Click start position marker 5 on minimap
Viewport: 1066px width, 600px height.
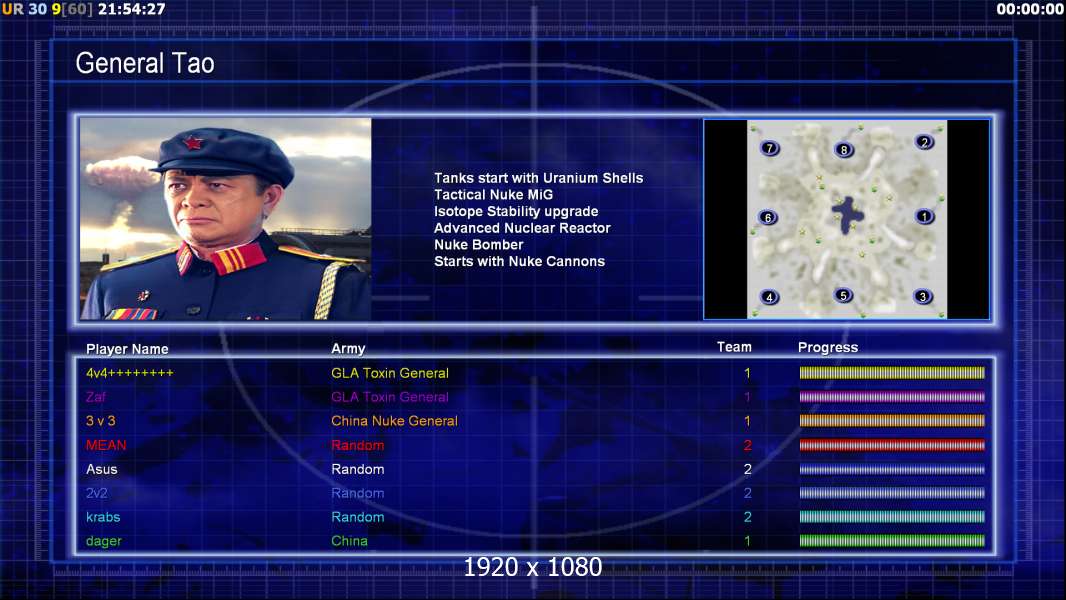[x=843, y=296]
